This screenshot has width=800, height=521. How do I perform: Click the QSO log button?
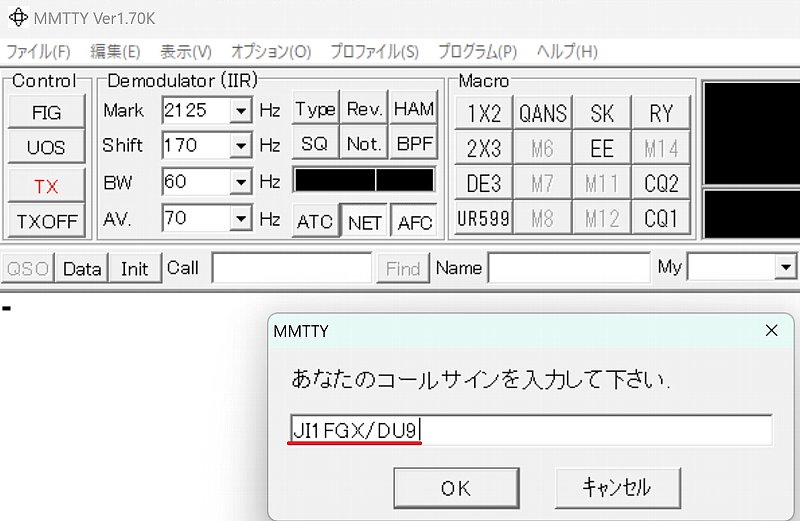click(x=28, y=268)
